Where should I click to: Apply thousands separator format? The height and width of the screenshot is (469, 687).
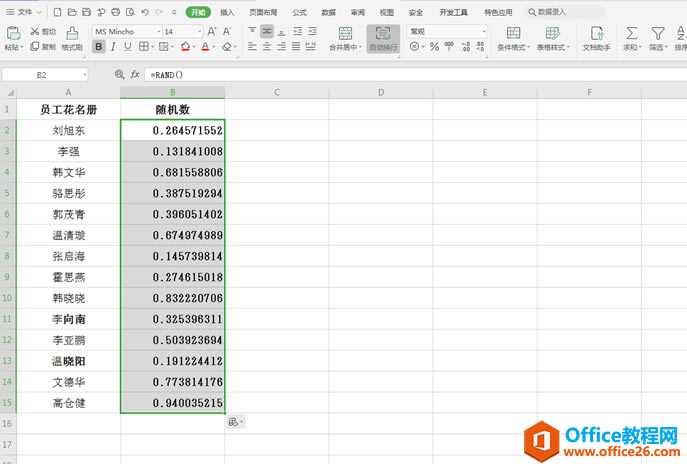tap(449, 46)
